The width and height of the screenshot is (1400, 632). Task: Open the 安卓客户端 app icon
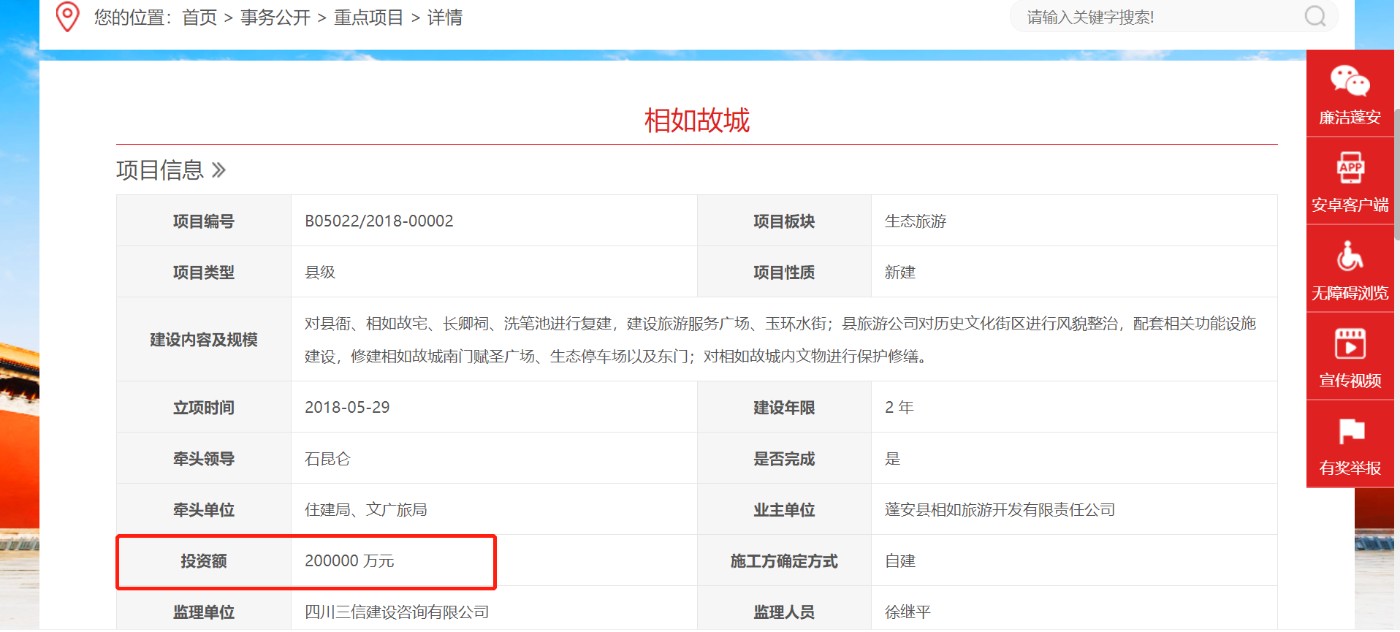click(x=1350, y=168)
